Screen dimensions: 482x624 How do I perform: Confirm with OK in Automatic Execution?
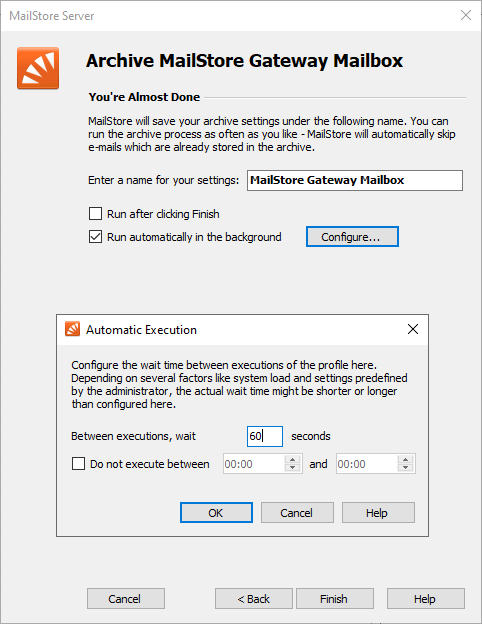[x=216, y=513]
